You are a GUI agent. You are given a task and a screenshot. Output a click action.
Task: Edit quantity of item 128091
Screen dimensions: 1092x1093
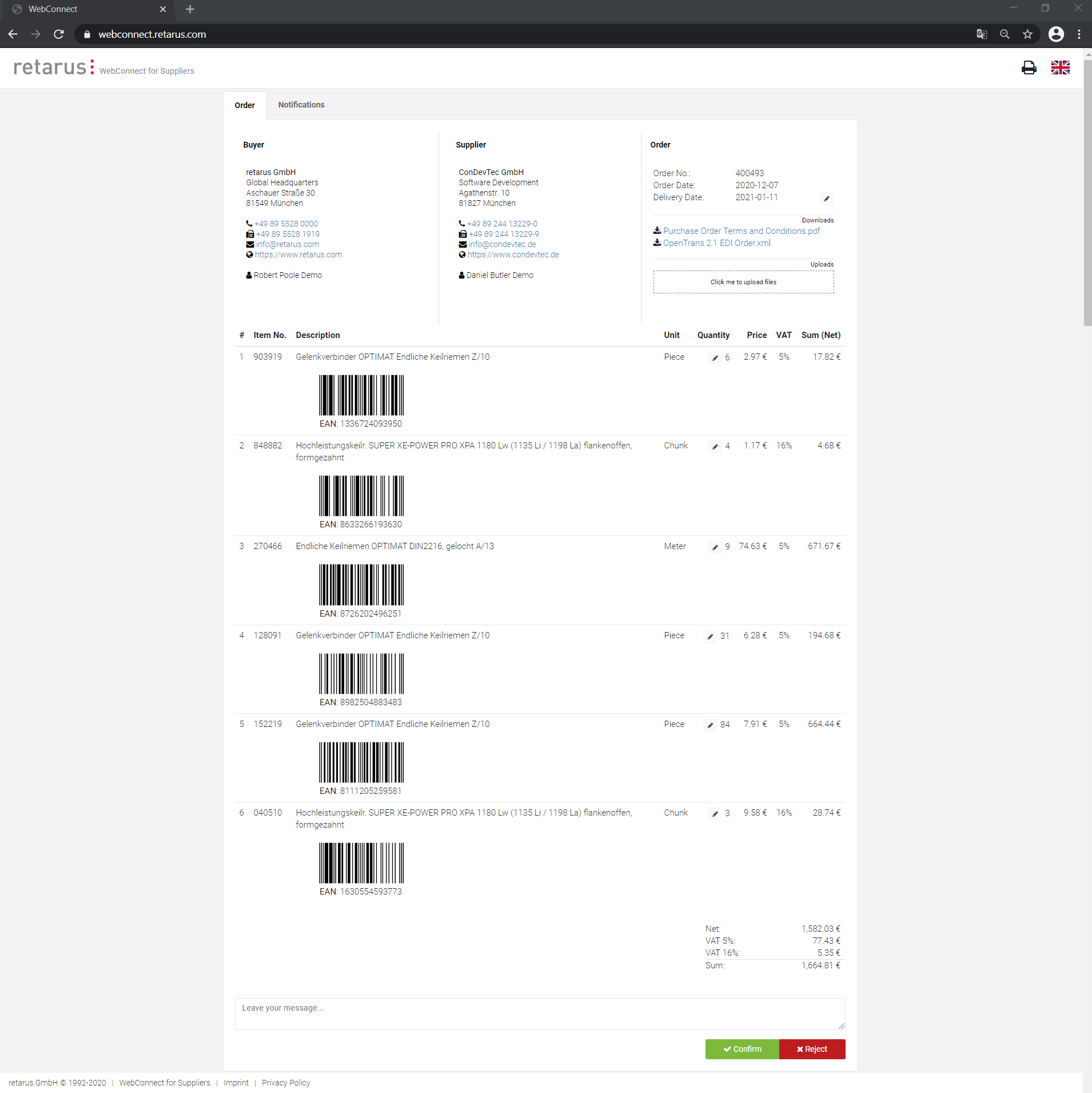pos(710,636)
